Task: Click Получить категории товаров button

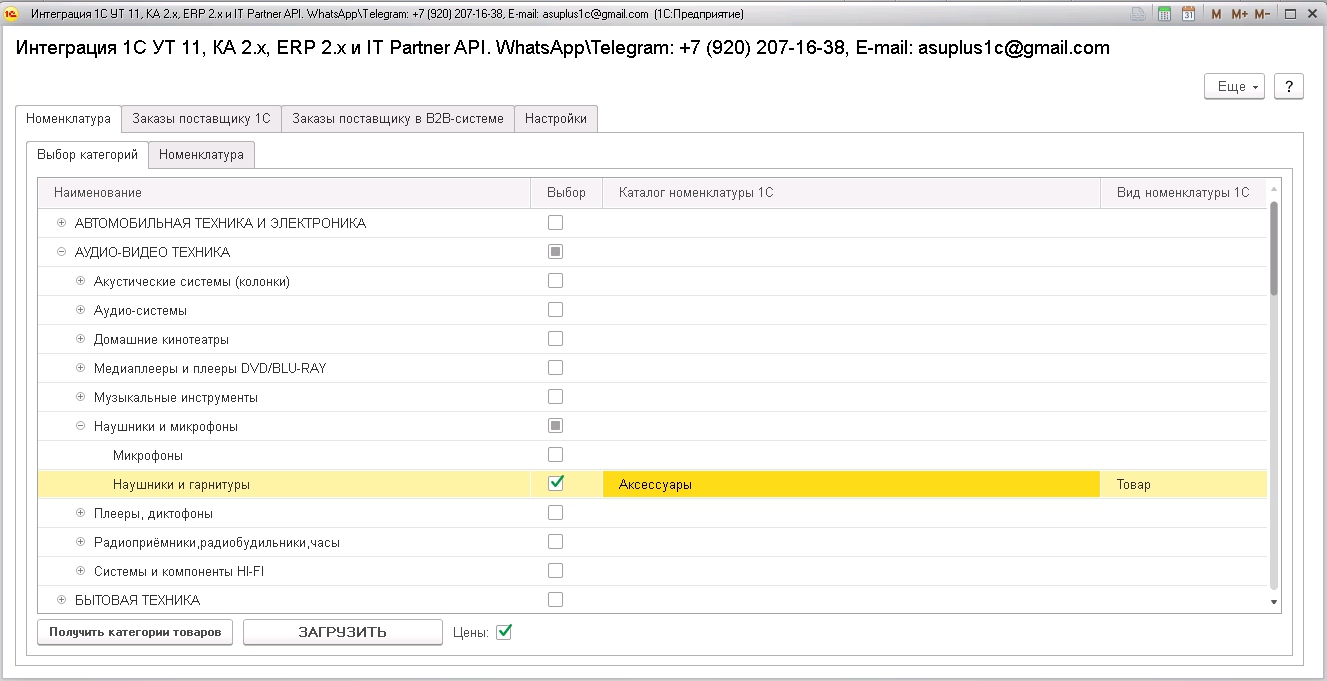Action: click(x=135, y=632)
